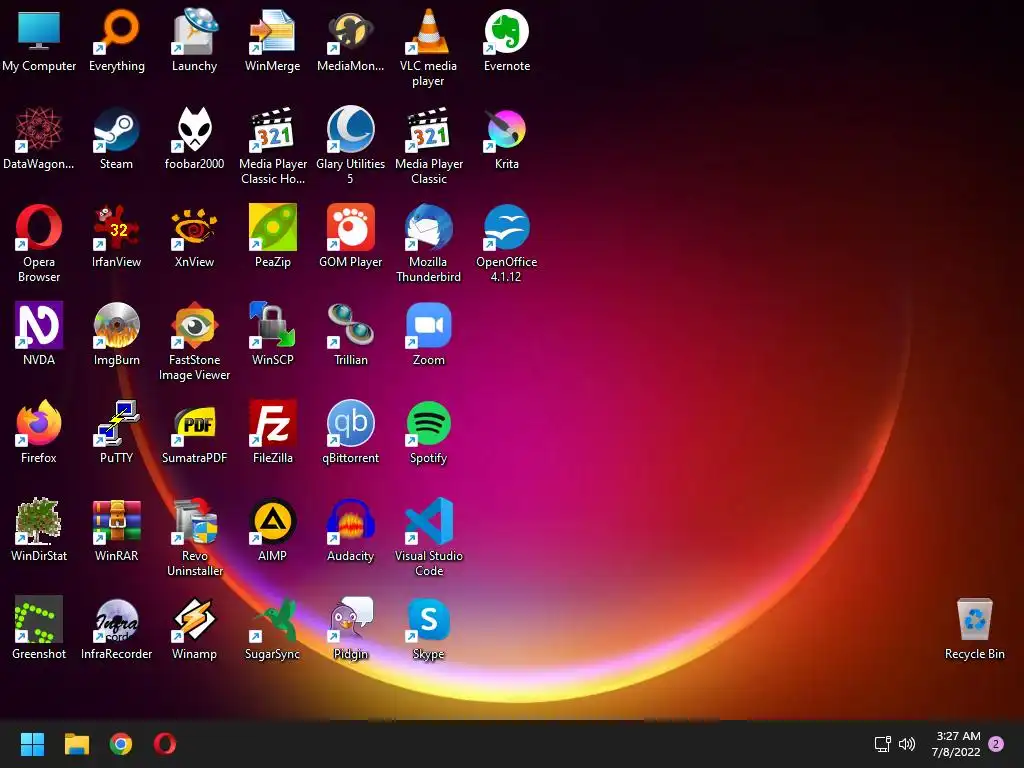Click the Evernote elephant icon
The image size is (1024, 768).
[x=507, y=31]
